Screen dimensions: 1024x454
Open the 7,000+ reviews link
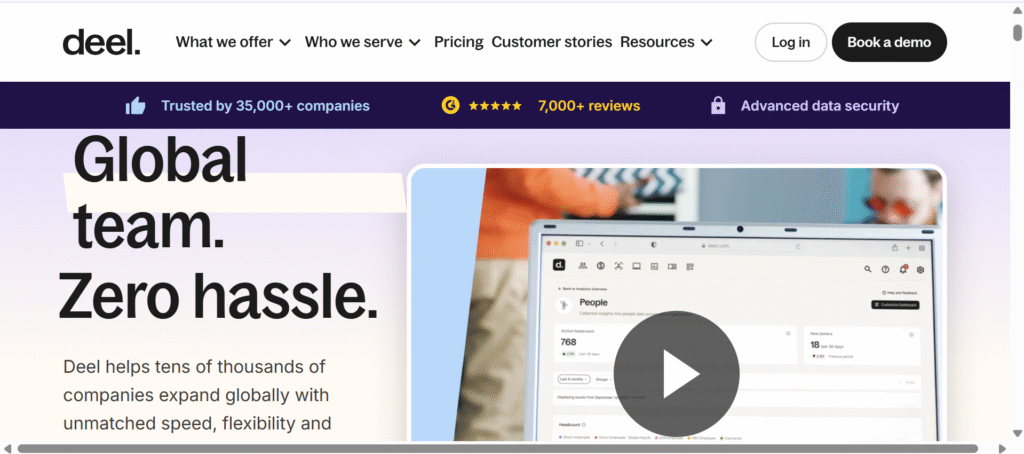588,106
